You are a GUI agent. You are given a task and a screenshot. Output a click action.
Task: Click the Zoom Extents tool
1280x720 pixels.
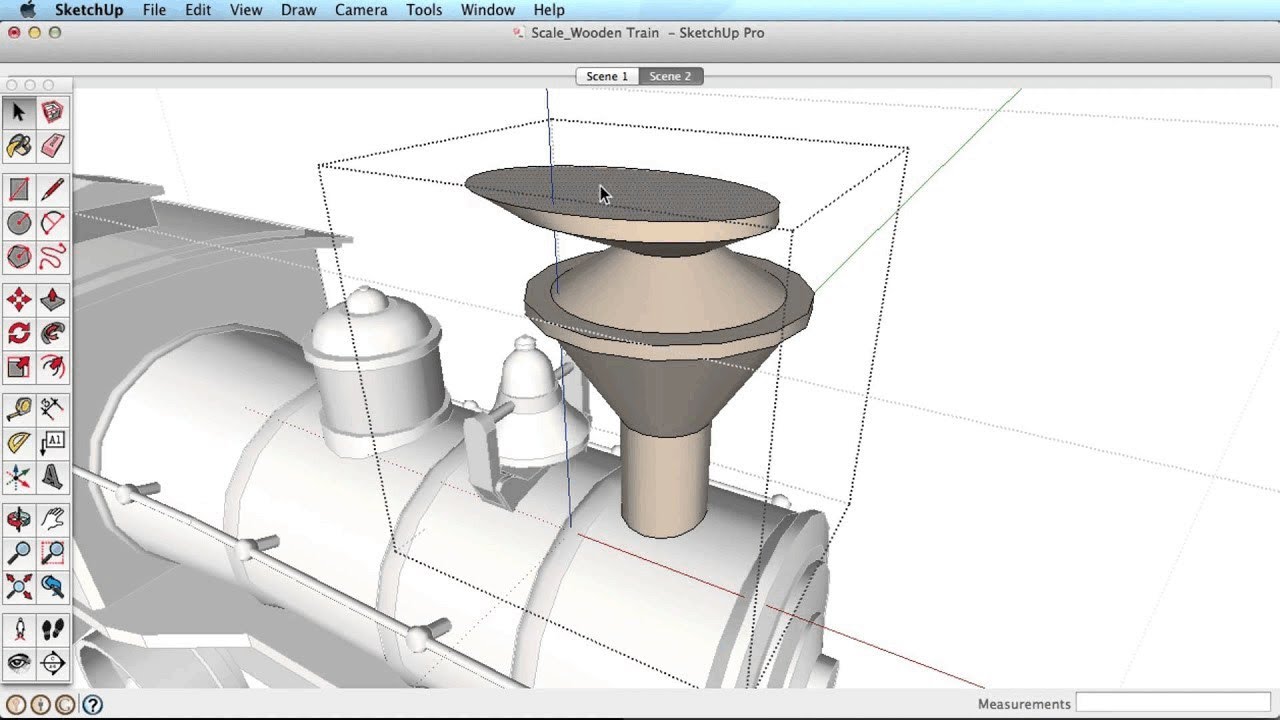tap(19, 586)
